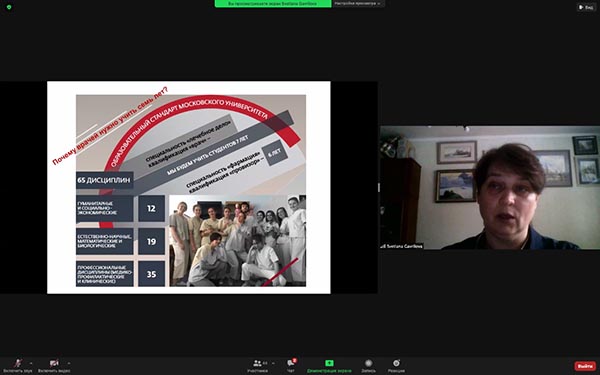This screenshot has height=375, width=600.
Task: Expand video options arrow beside camera
Action: [x=69, y=363]
